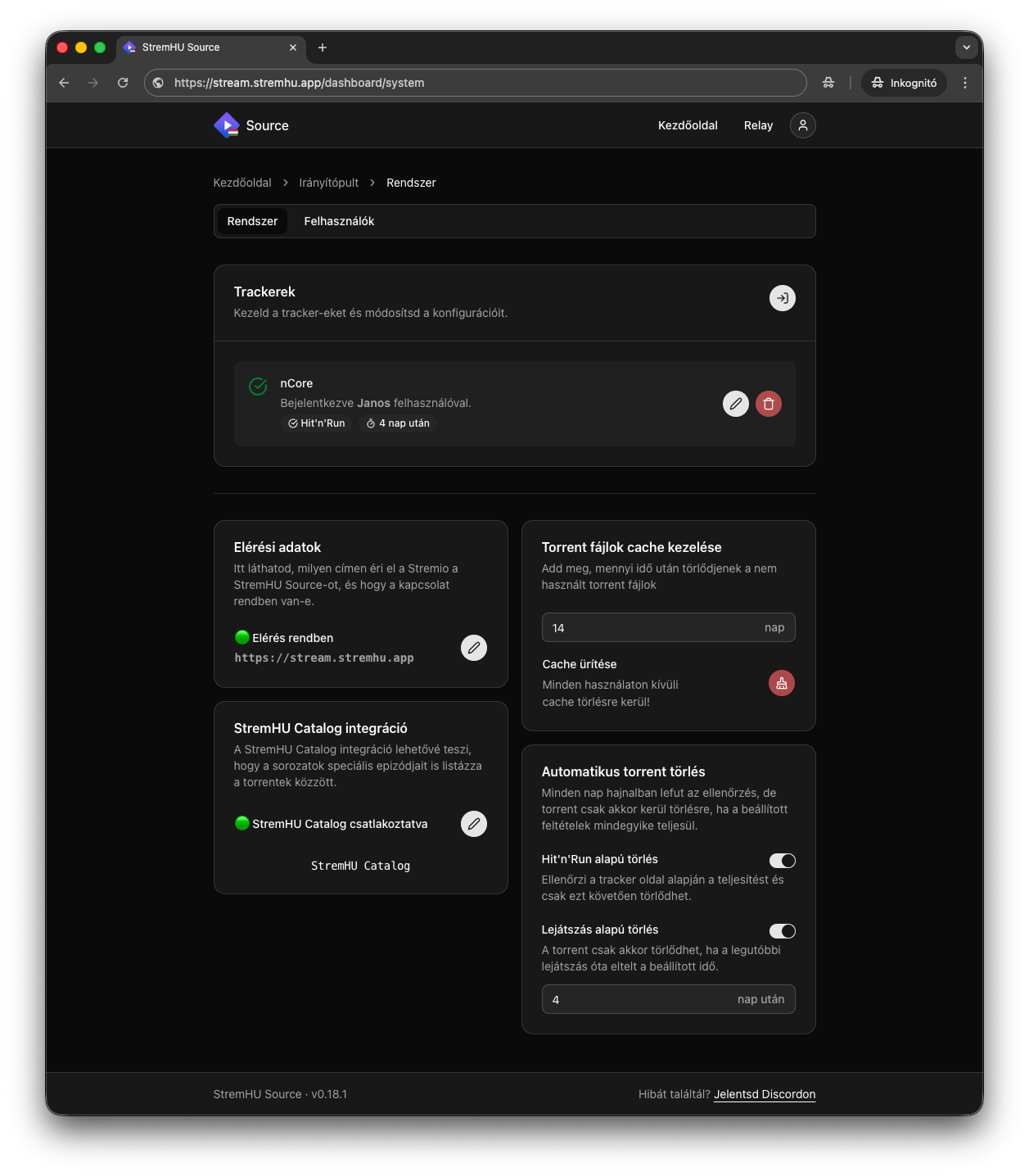Click 'Automatikus torrent törlés' heading
This screenshot has height=1176, width=1029.
point(623,771)
